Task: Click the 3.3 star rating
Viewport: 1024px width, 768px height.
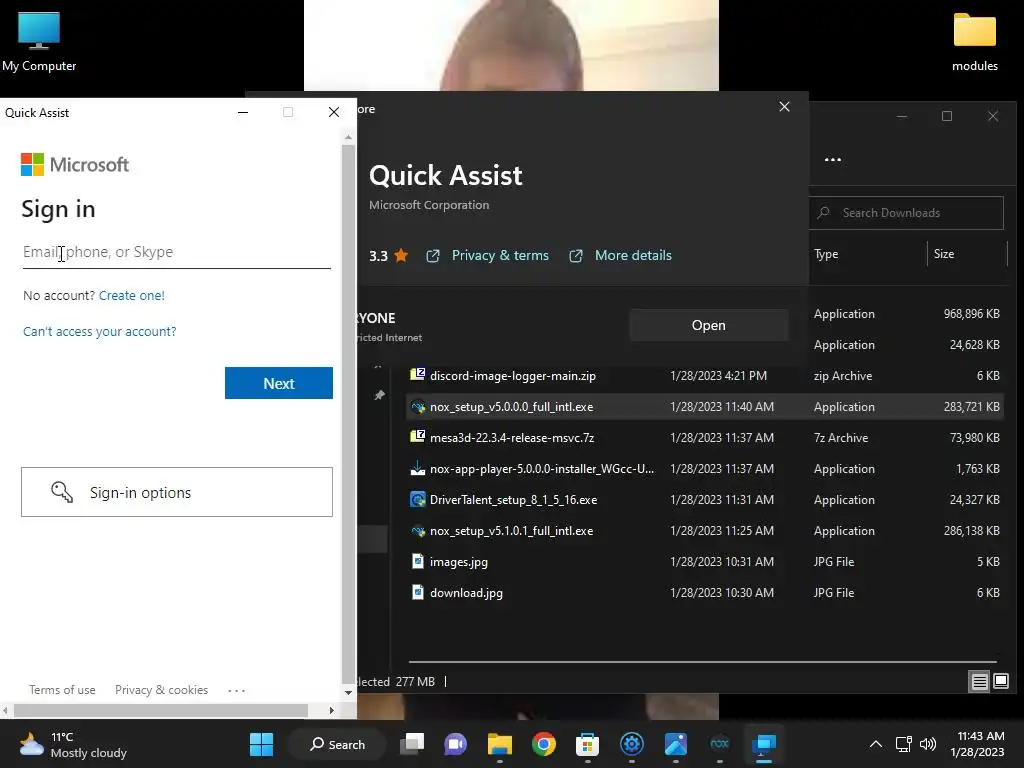Action: 388,255
